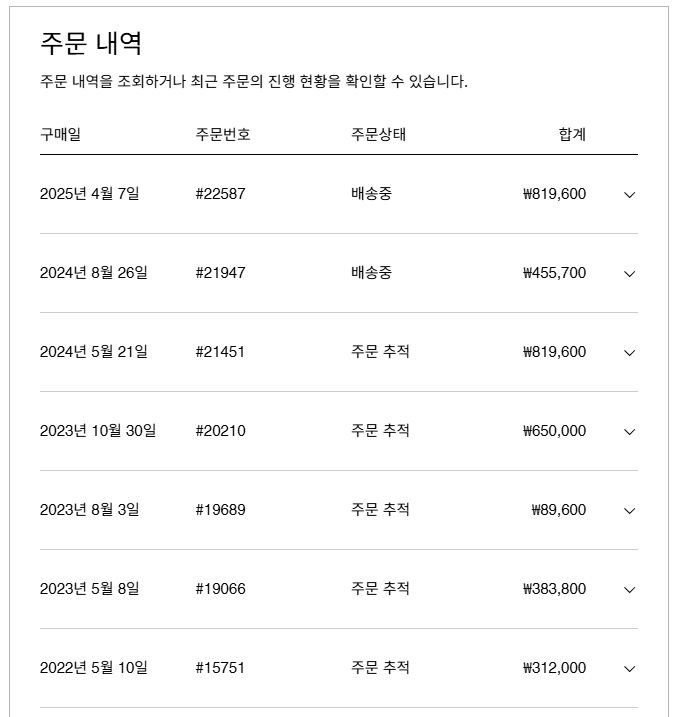This screenshot has width=675, height=717.
Task: Click 주문 추적 for order #15751
Action: pos(380,668)
